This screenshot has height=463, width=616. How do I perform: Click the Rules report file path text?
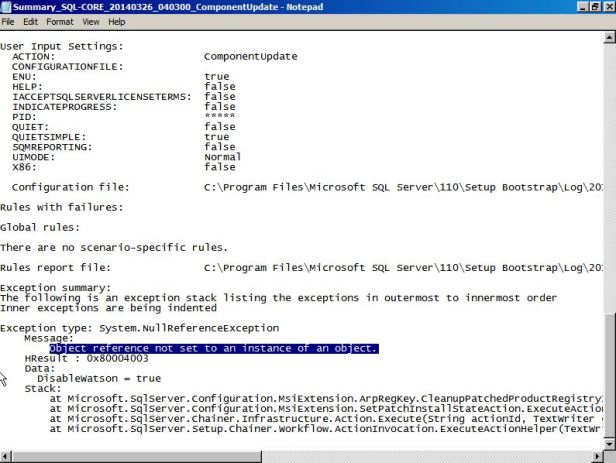[403, 268]
